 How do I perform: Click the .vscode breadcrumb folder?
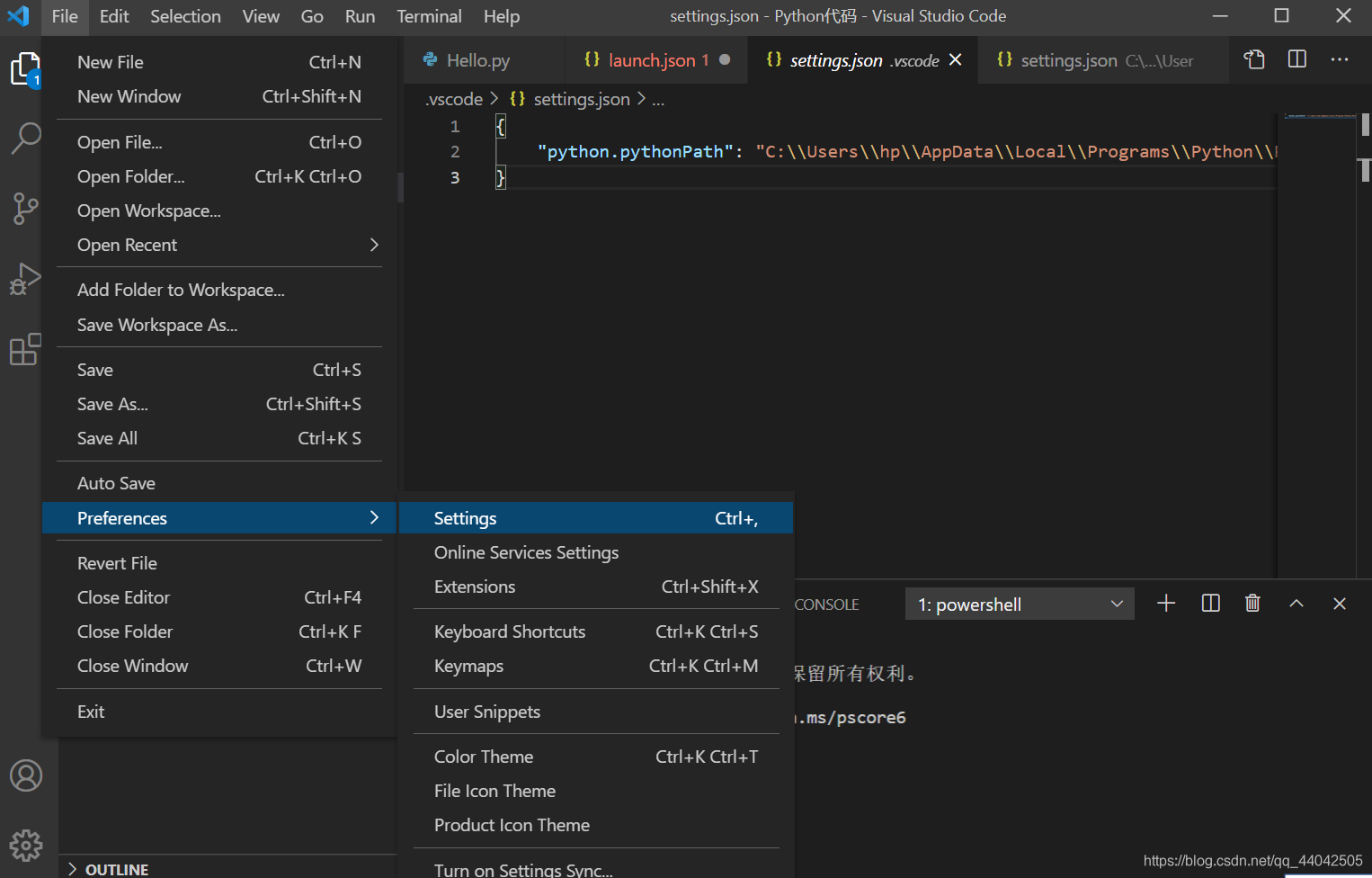454,99
